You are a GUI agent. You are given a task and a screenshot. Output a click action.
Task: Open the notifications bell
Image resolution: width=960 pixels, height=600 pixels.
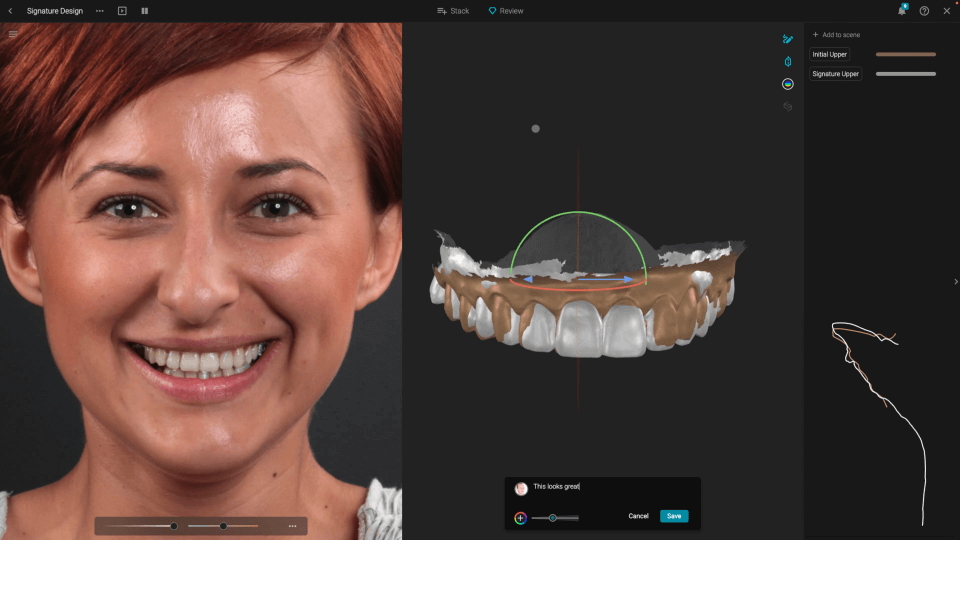901,11
